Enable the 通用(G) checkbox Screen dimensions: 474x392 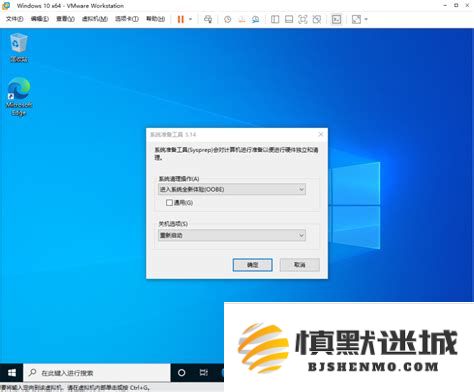(x=169, y=202)
